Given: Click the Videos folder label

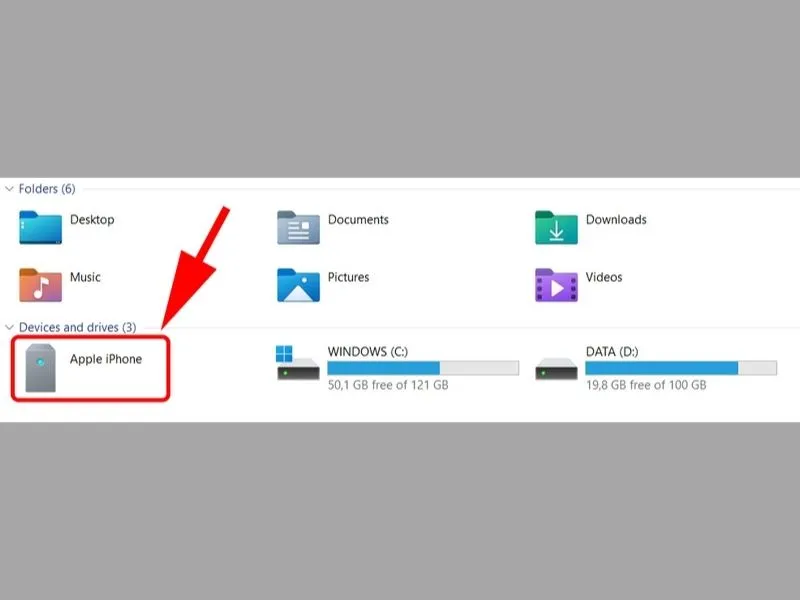Looking at the screenshot, I should point(604,277).
